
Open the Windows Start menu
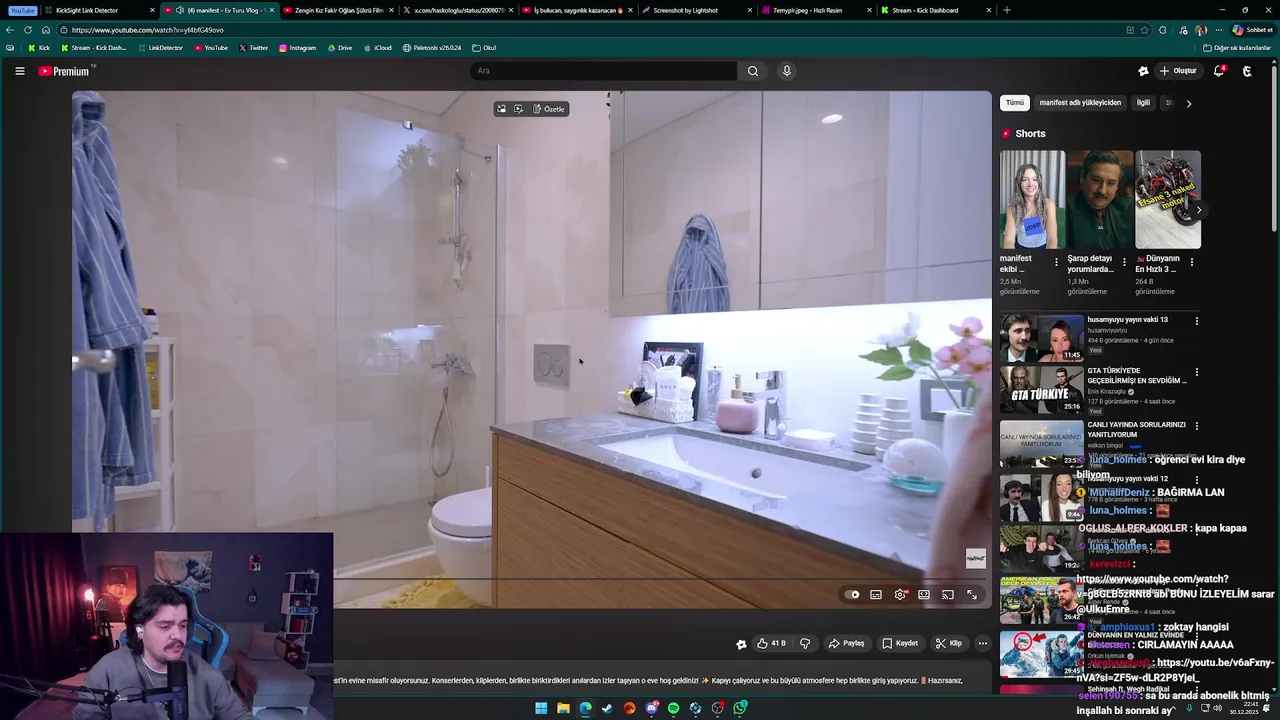[541, 708]
